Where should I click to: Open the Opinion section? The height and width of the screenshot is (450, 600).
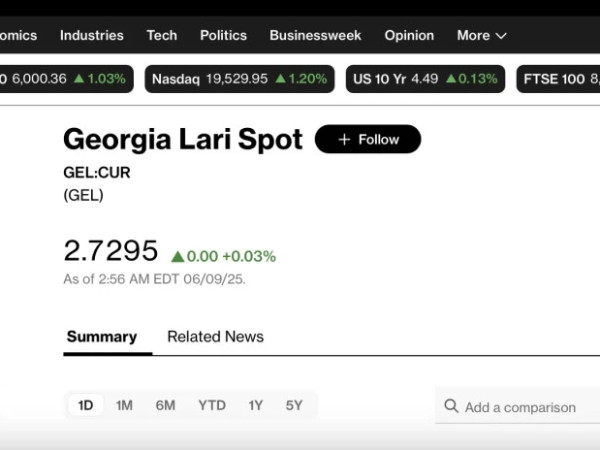[x=409, y=35]
